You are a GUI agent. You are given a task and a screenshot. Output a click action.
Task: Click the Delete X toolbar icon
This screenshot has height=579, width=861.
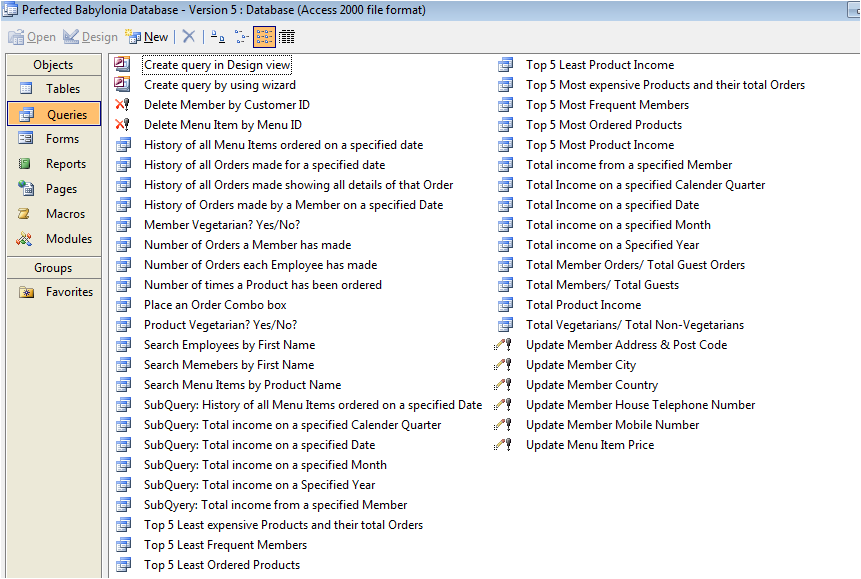188,37
